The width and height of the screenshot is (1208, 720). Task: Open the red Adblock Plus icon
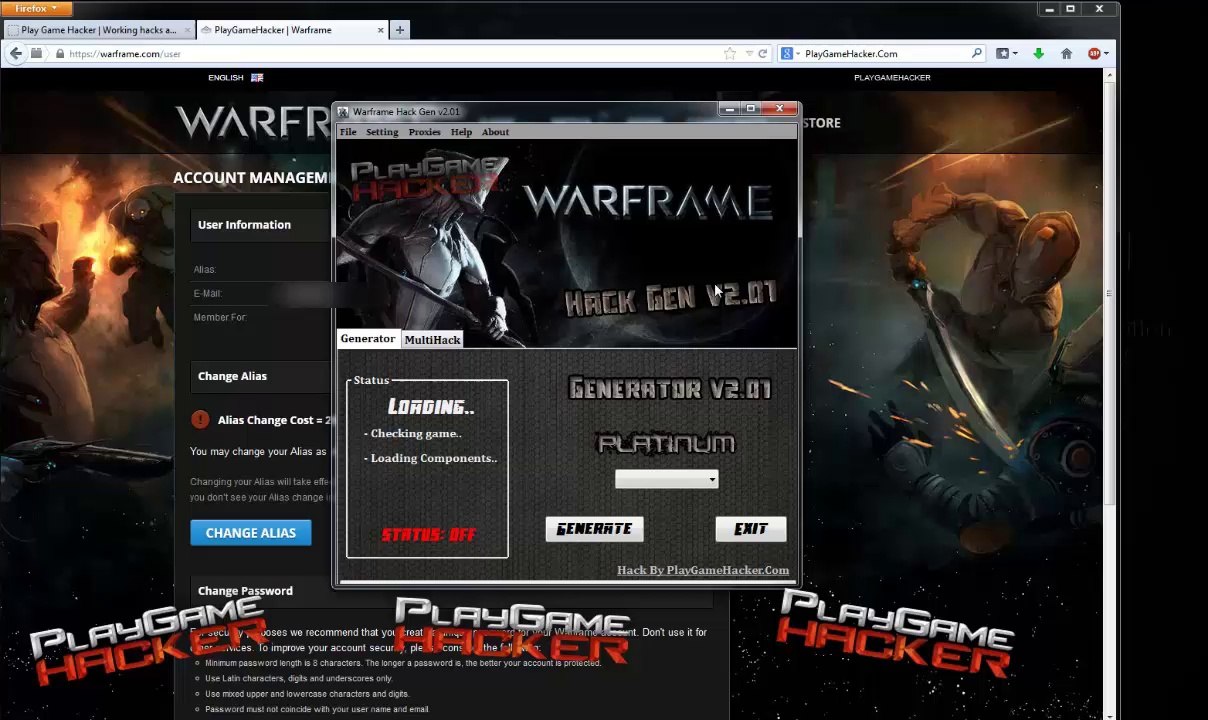(1095, 54)
